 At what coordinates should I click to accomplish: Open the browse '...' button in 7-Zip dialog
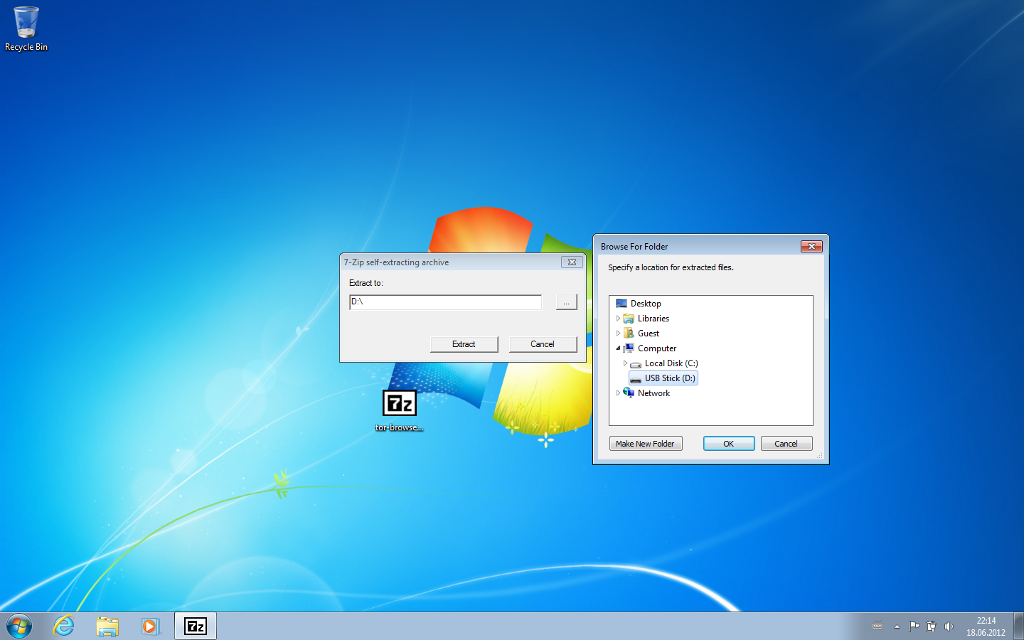coord(566,302)
